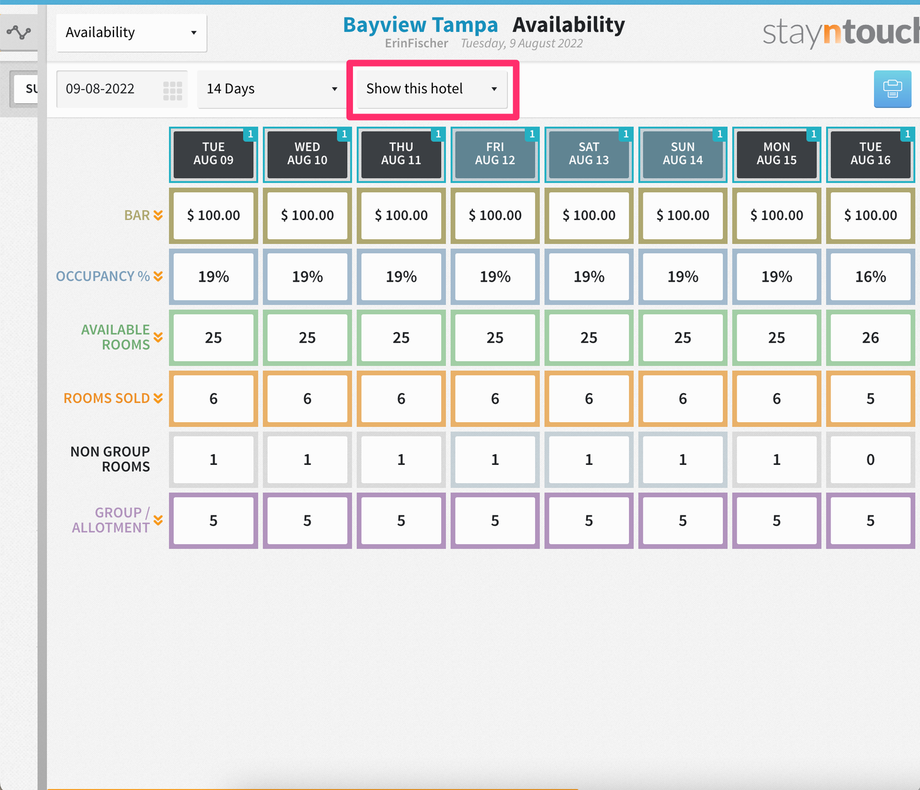Expand the Occupancy % row chevron
The width and height of the screenshot is (920, 790).
(x=158, y=276)
